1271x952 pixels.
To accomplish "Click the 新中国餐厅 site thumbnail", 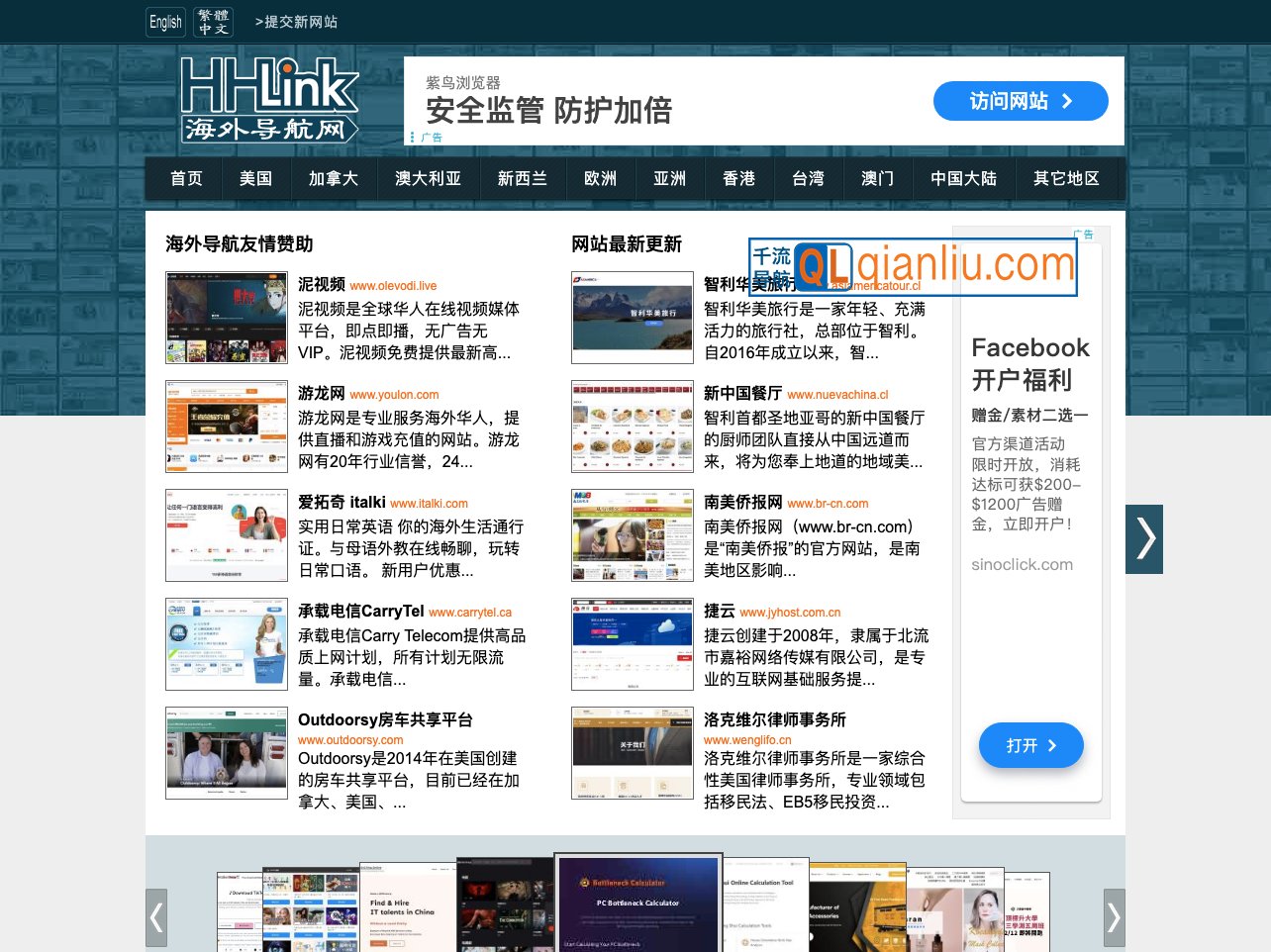I will 632,427.
